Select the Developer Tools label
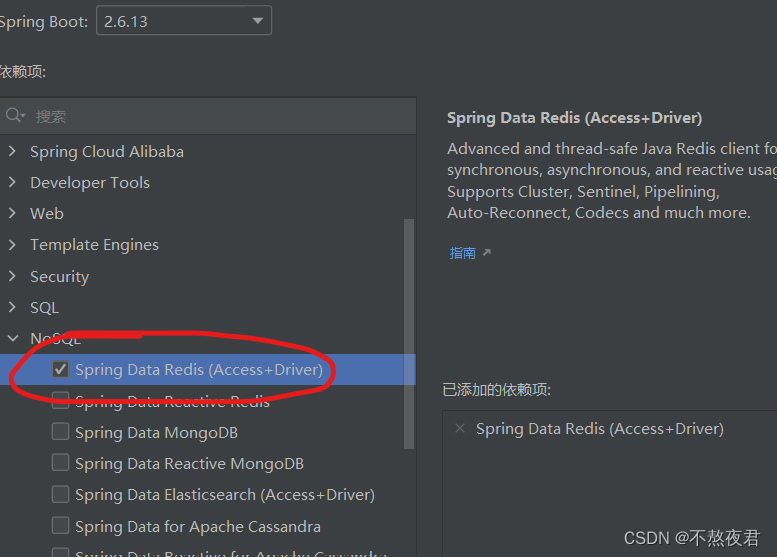The width and height of the screenshot is (777, 557). coord(90,183)
